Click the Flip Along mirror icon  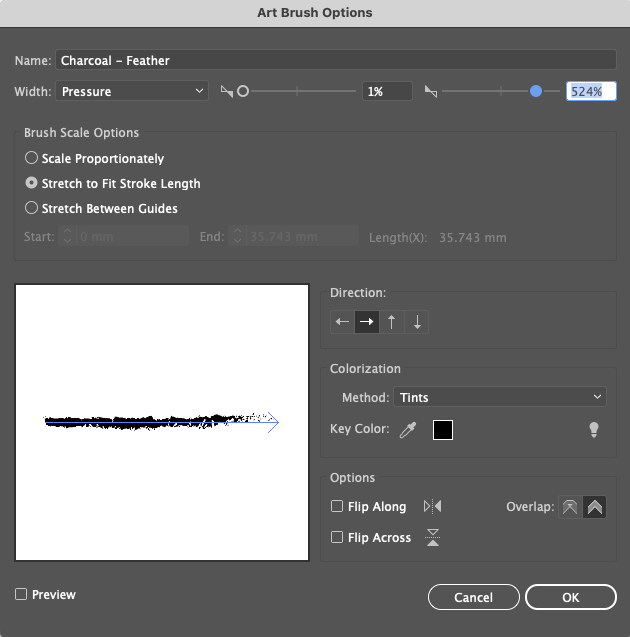pos(433,507)
